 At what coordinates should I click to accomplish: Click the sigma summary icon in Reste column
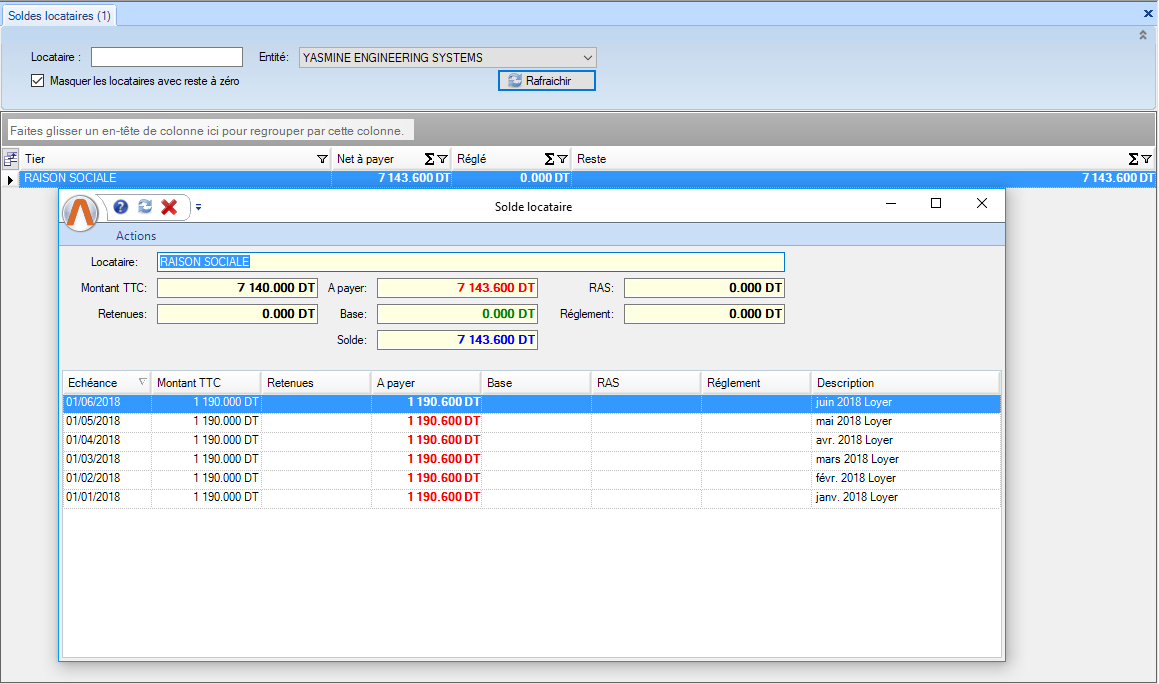(x=1133, y=159)
